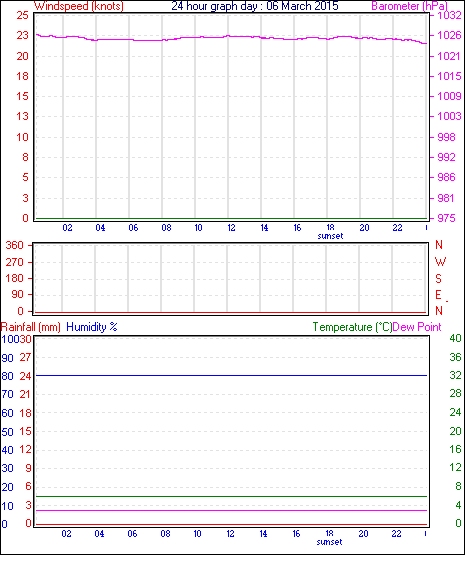Screen dimensions: 465x563
Task: Click the 1026 hPa barometer tick
Action: pyautogui.click(x=449, y=35)
